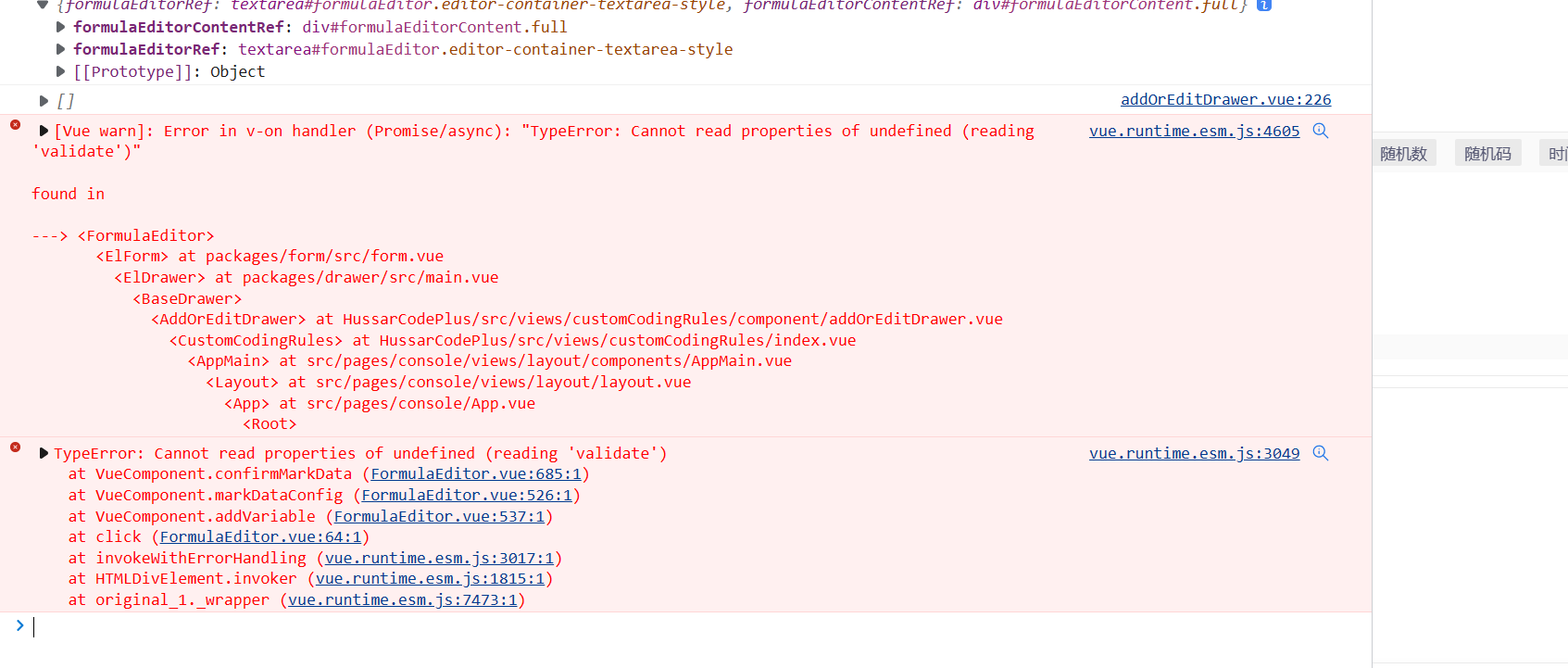Expand the [Vue warn] error message

click(44, 131)
